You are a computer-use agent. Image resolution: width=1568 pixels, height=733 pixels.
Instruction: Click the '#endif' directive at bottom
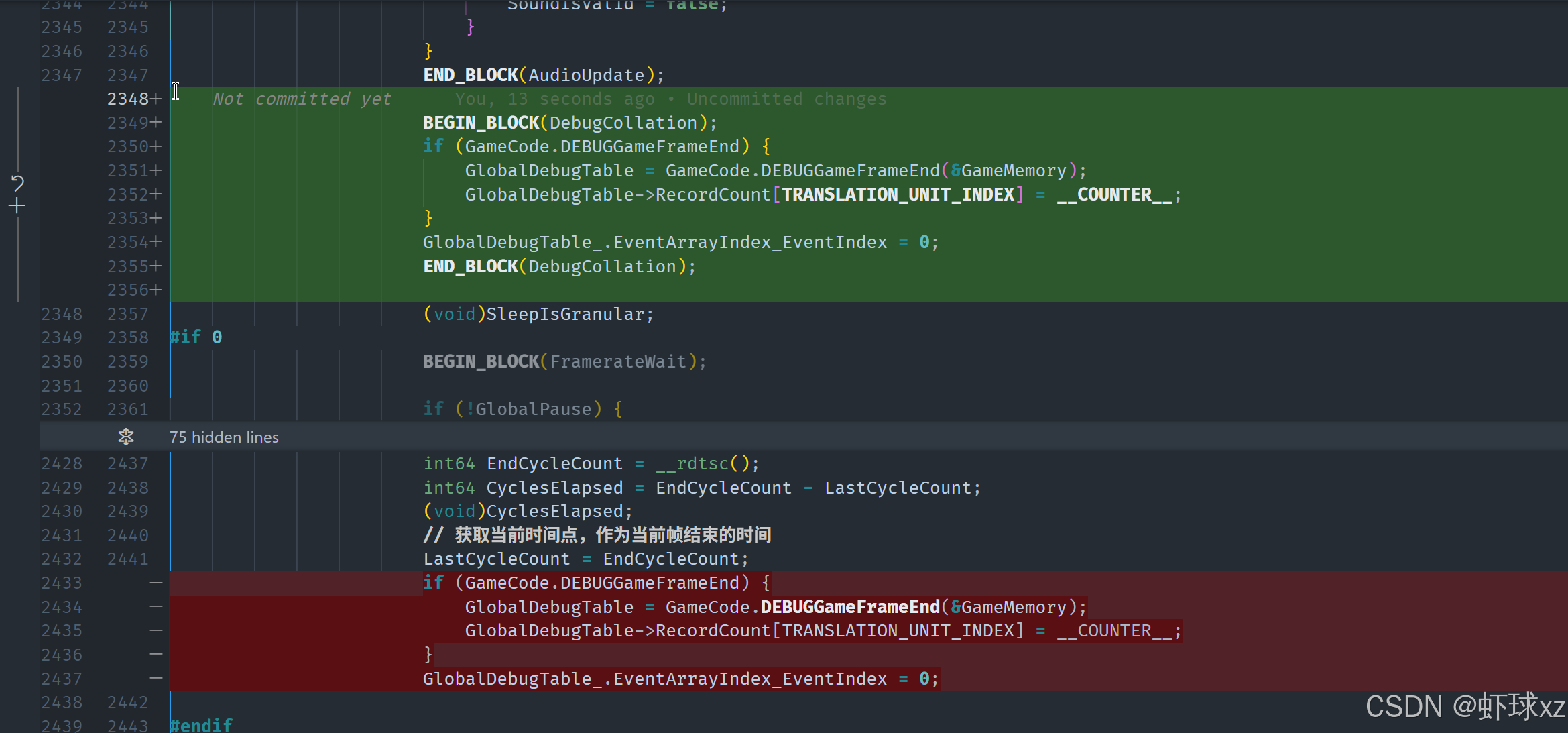tap(201, 725)
